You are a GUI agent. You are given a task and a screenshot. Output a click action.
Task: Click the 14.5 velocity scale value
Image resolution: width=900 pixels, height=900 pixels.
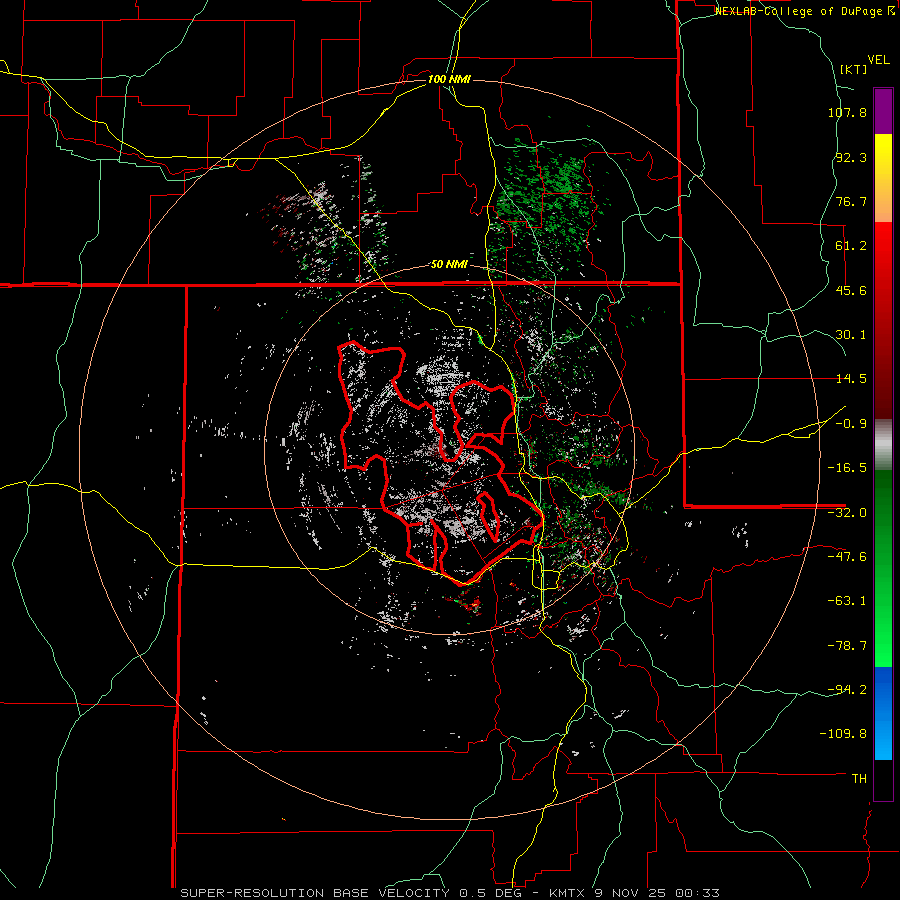click(x=851, y=379)
